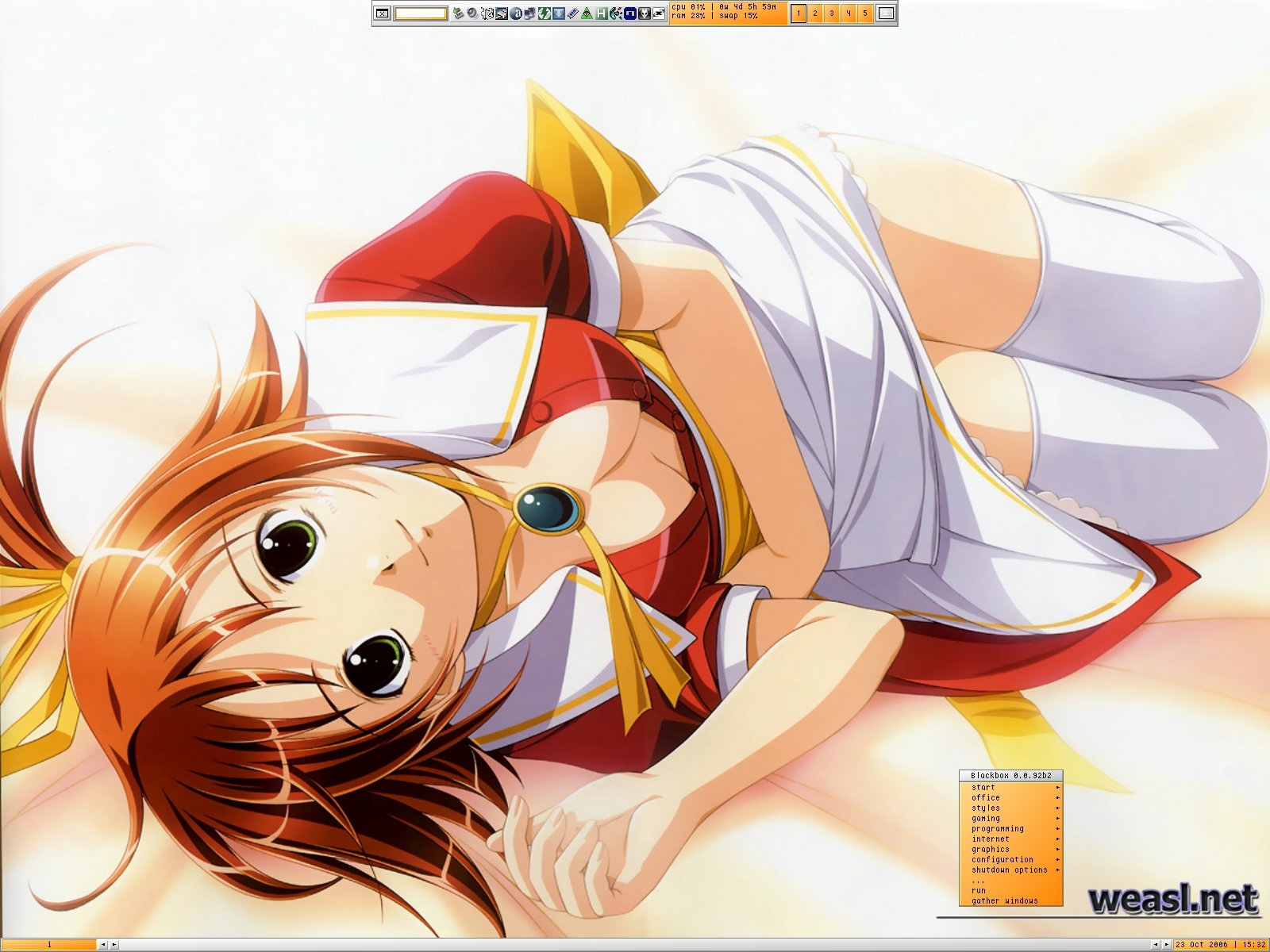
Task: Focus the empty input field in top bar
Action: click(421, 13)
